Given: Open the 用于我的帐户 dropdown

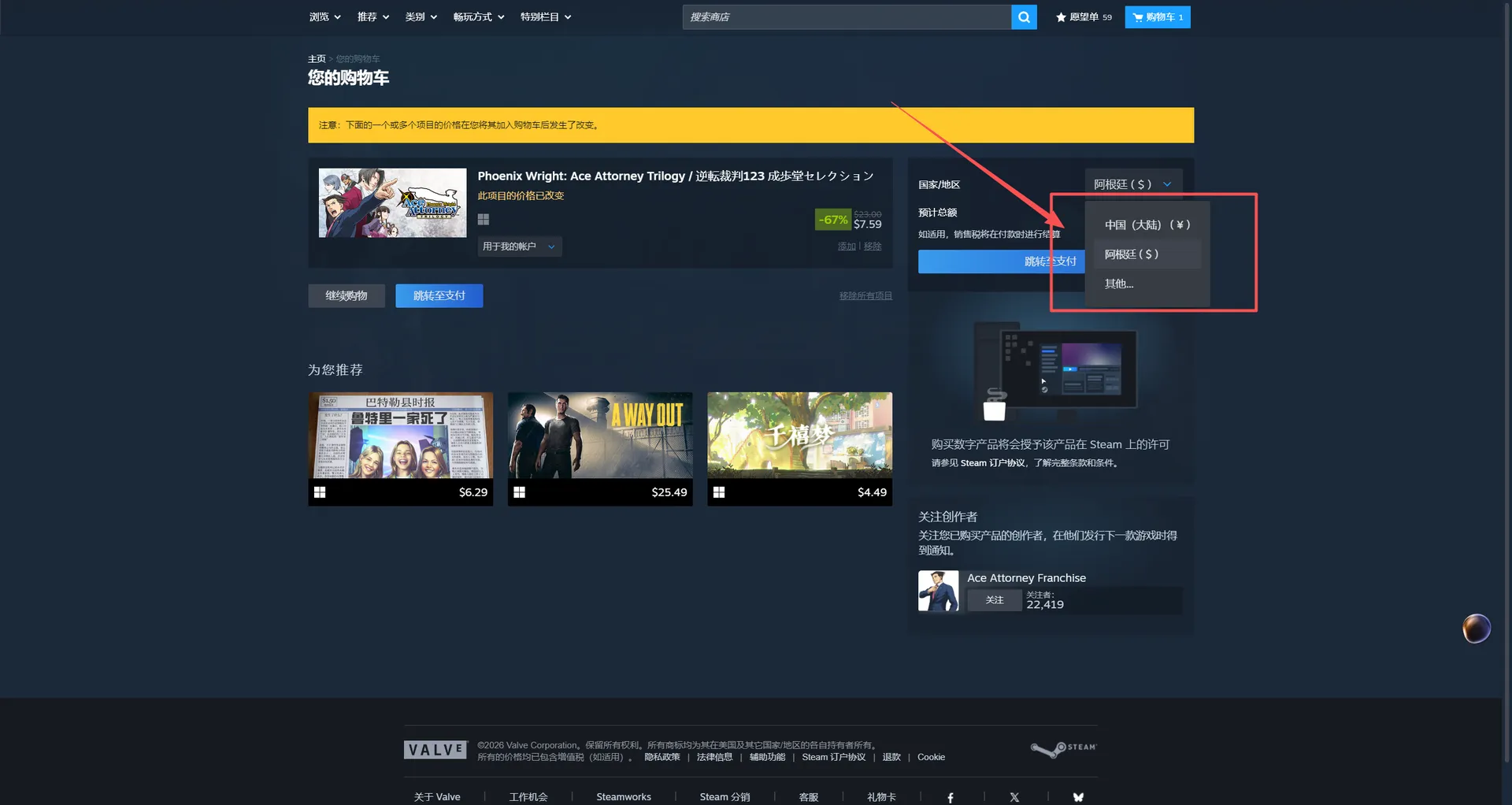Looking at the screenshot, I should pos(520,247).
